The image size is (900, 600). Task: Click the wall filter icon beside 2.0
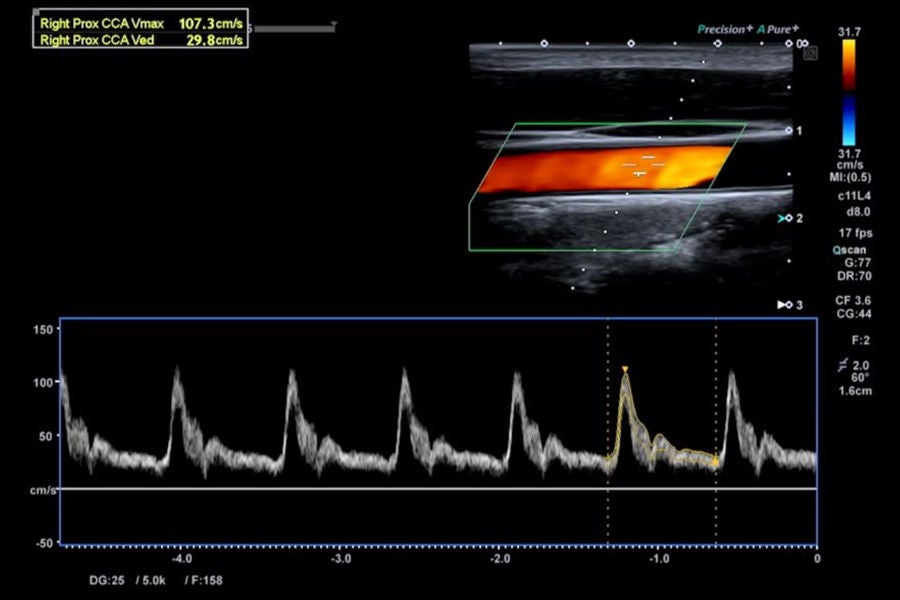pos(843,365)
